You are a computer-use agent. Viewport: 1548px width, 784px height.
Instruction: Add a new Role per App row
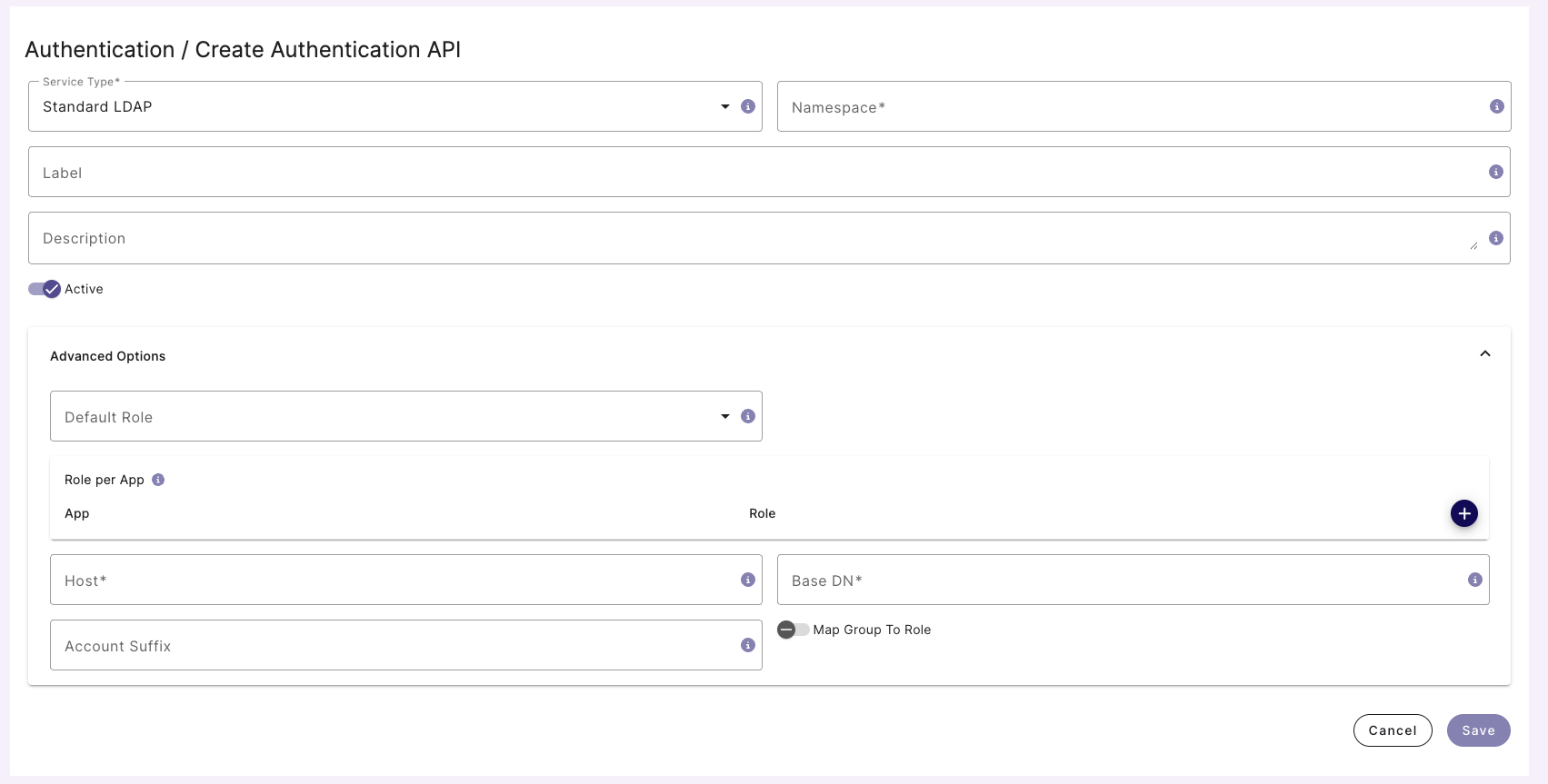[1463, 513]
